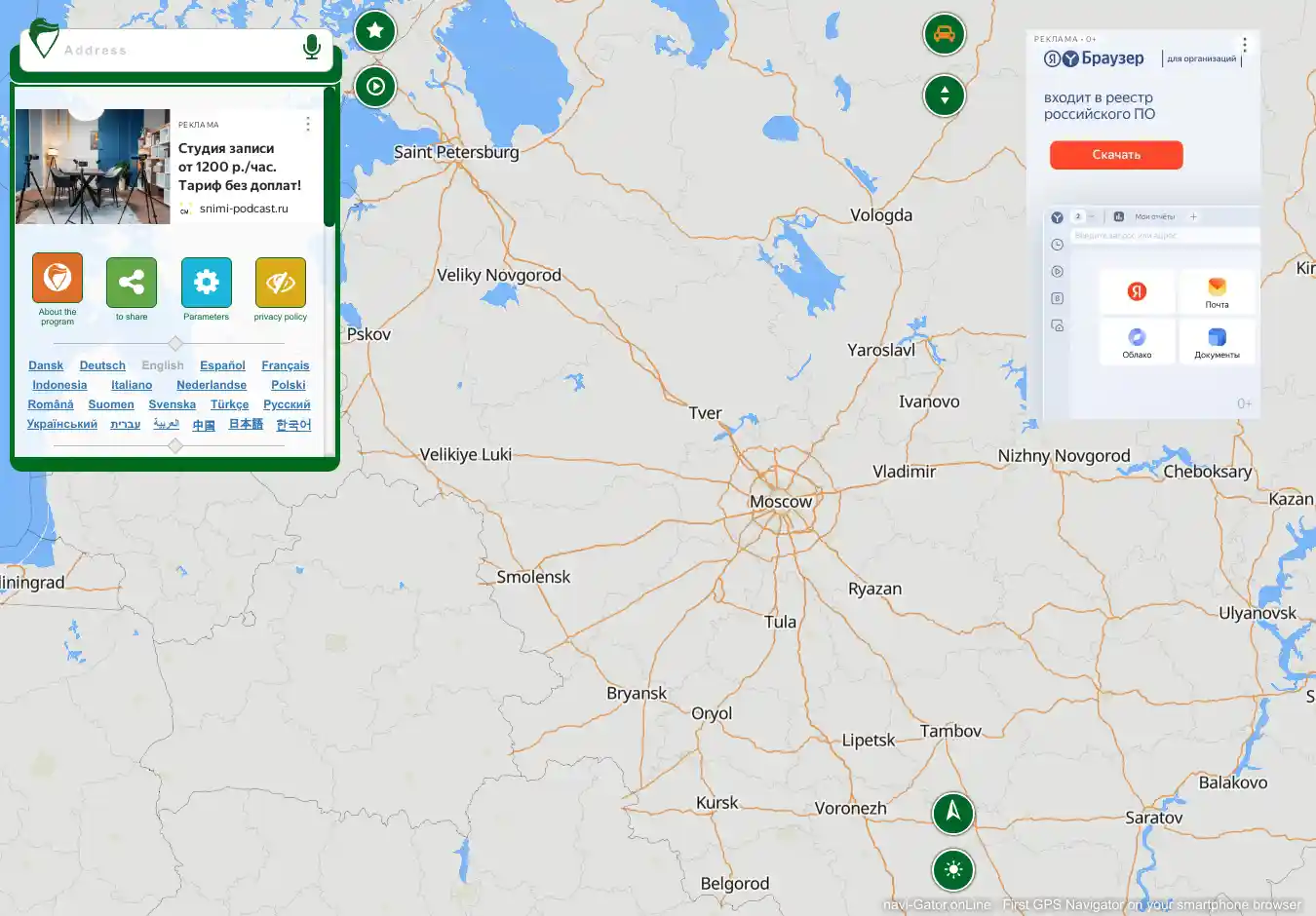
Task: Activate the navigation arrow compass button
Action: (x=952, y=812)
